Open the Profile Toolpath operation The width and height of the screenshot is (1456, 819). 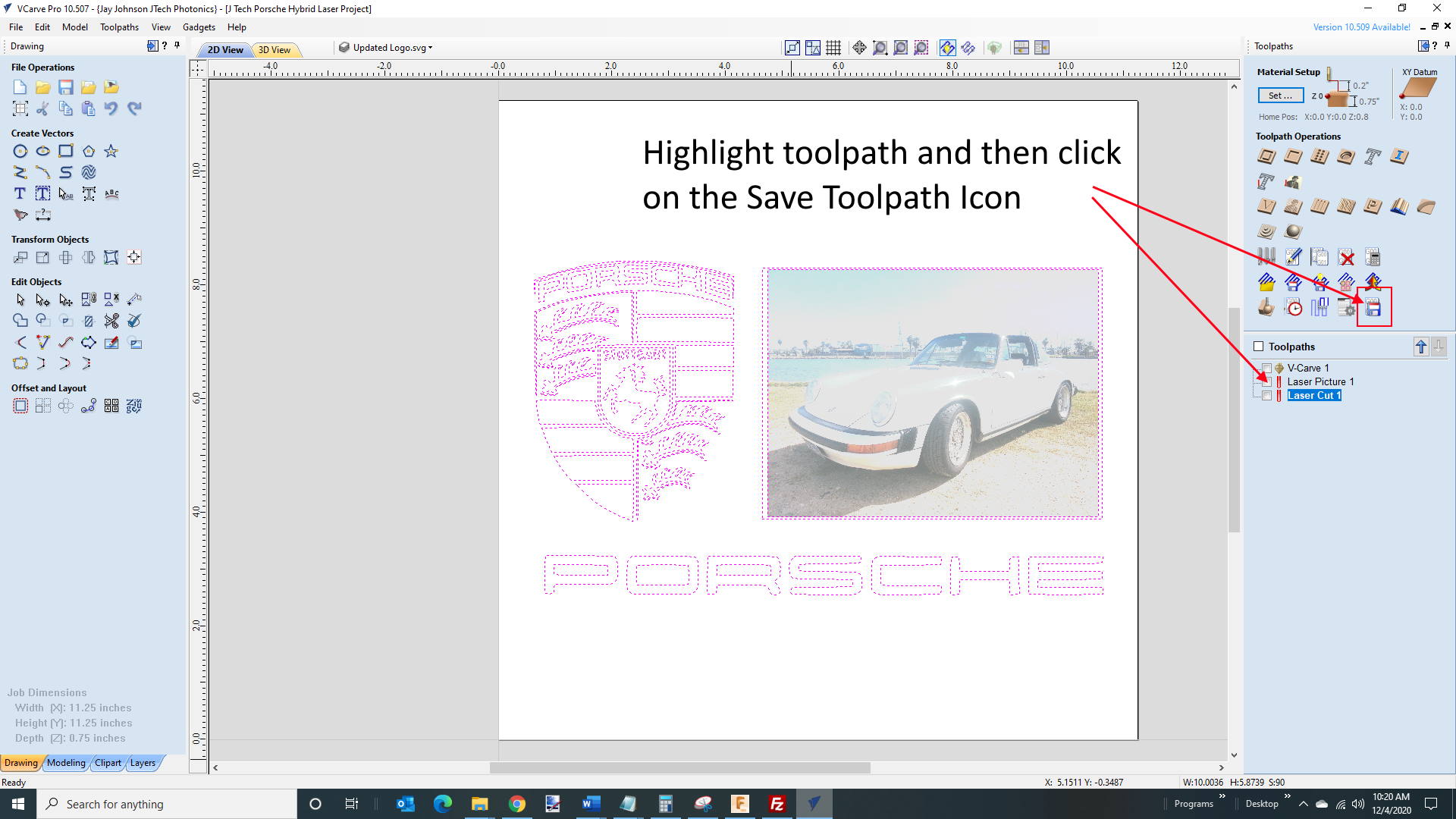1266,157
